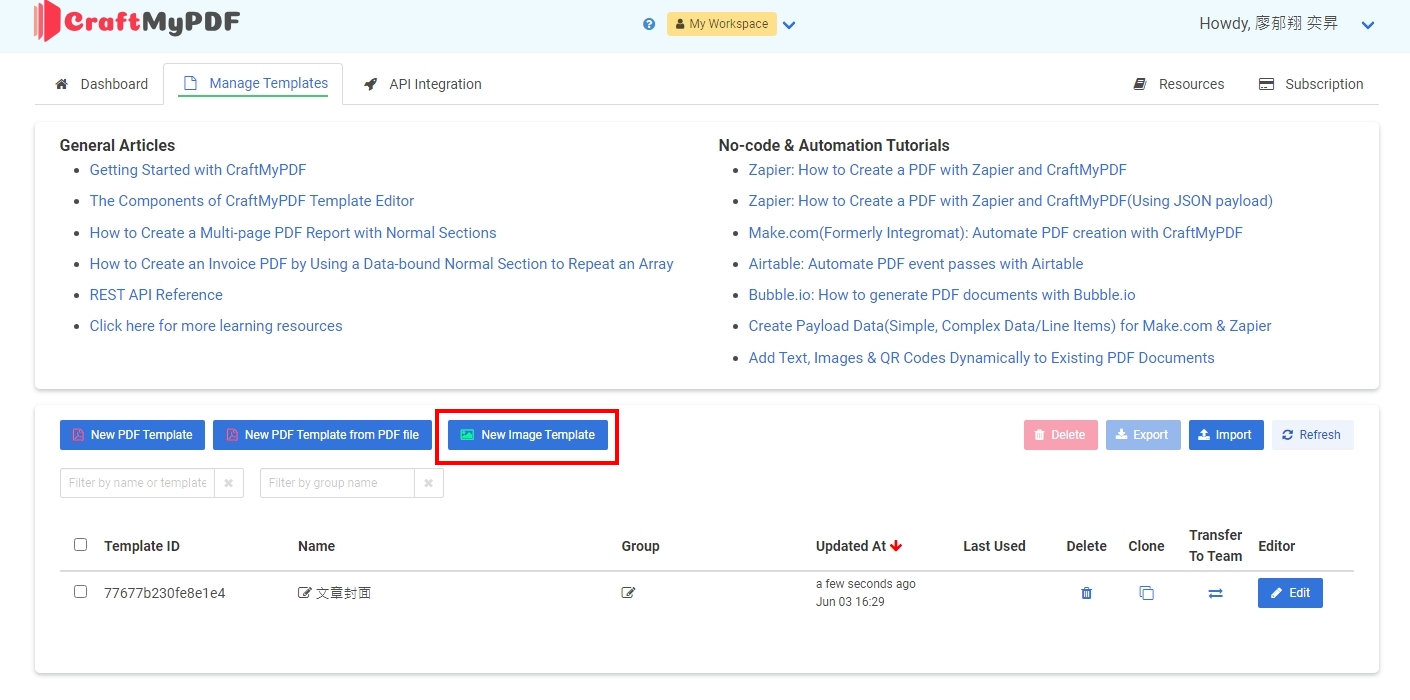Click the blue help question mark icon
1410x700 pixels.
649,24
